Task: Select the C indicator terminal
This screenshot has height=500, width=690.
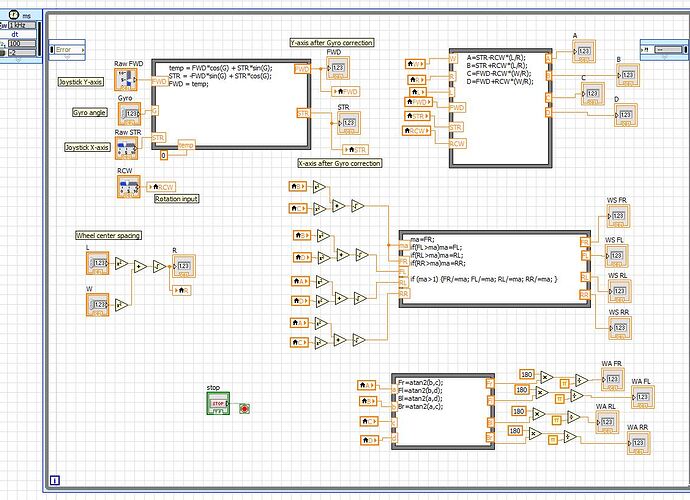Action: (x=592, y=93)
